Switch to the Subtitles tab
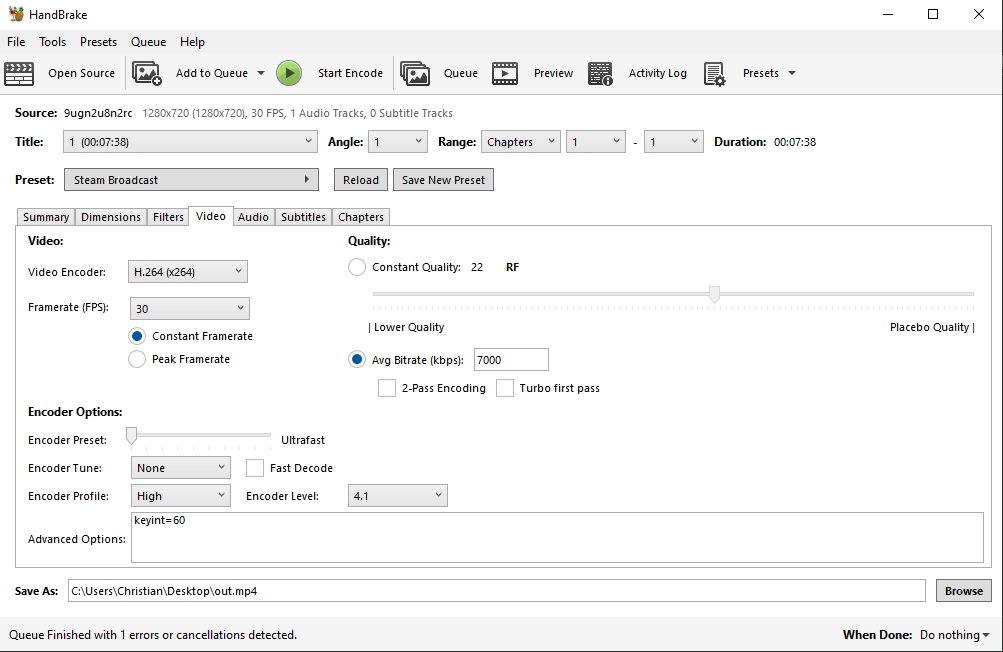The image size is (1003, 652). (303, 217)
